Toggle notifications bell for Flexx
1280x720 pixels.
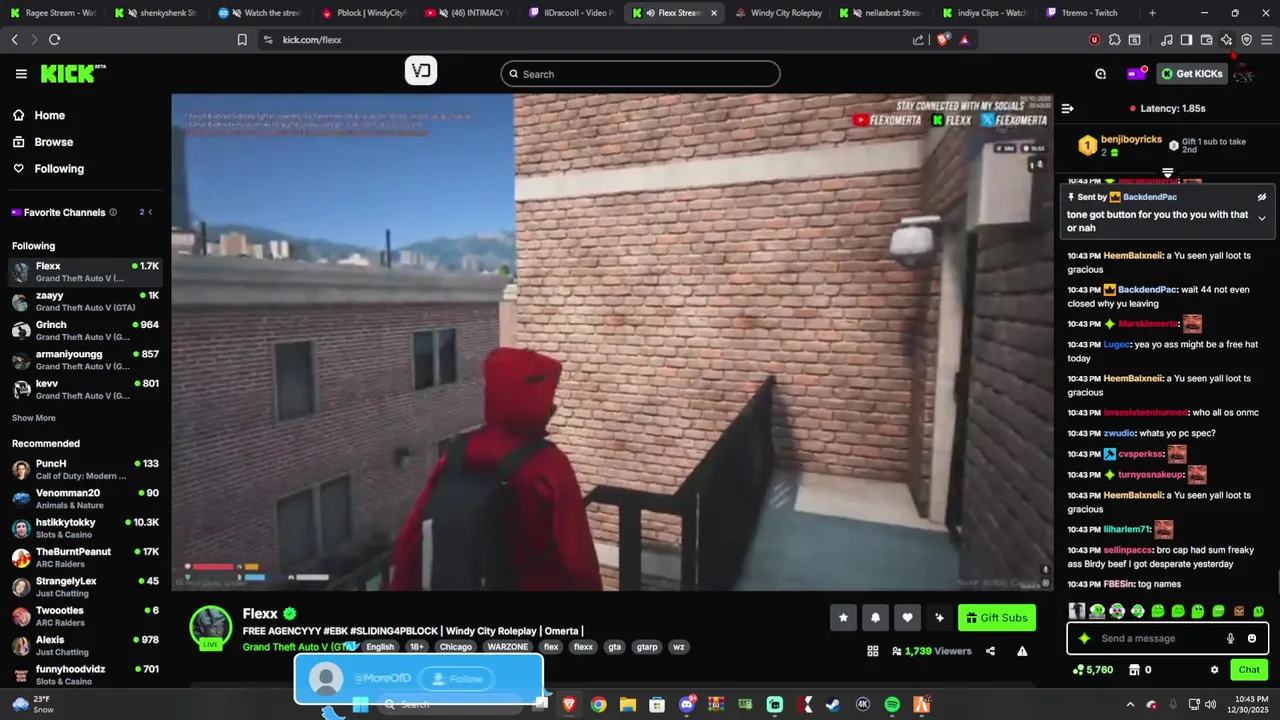click(x=875, y=618)
